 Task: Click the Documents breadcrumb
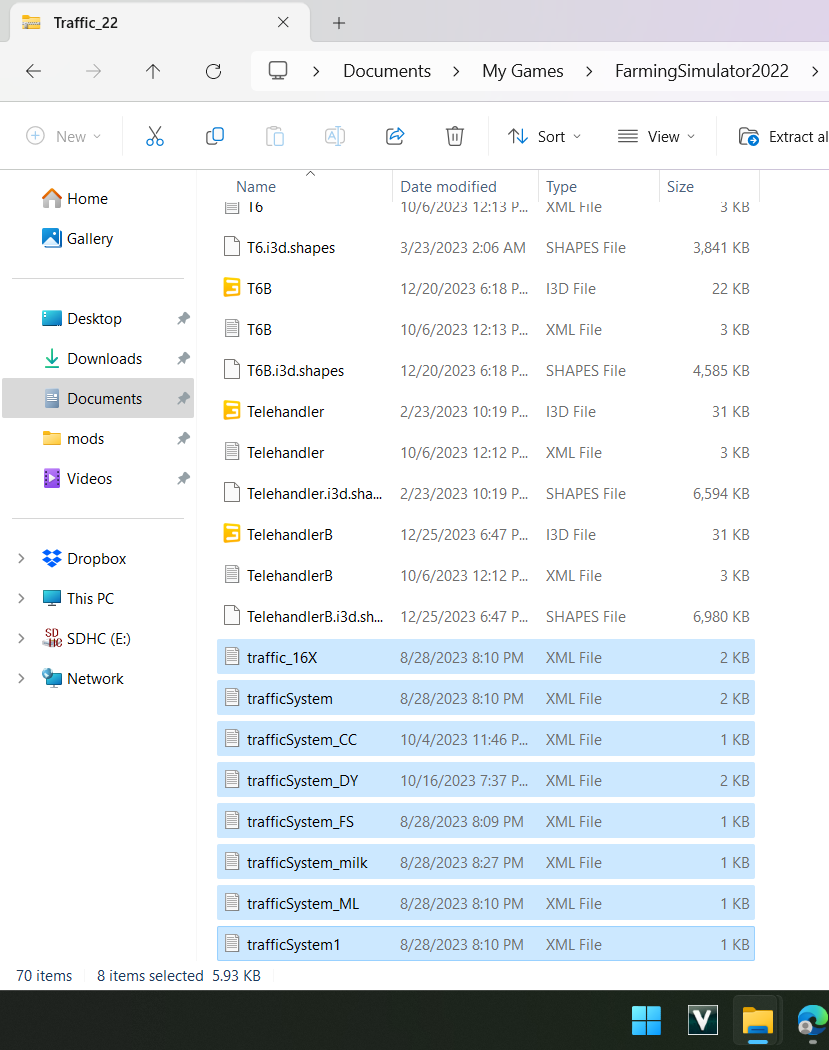pos(387,71)
